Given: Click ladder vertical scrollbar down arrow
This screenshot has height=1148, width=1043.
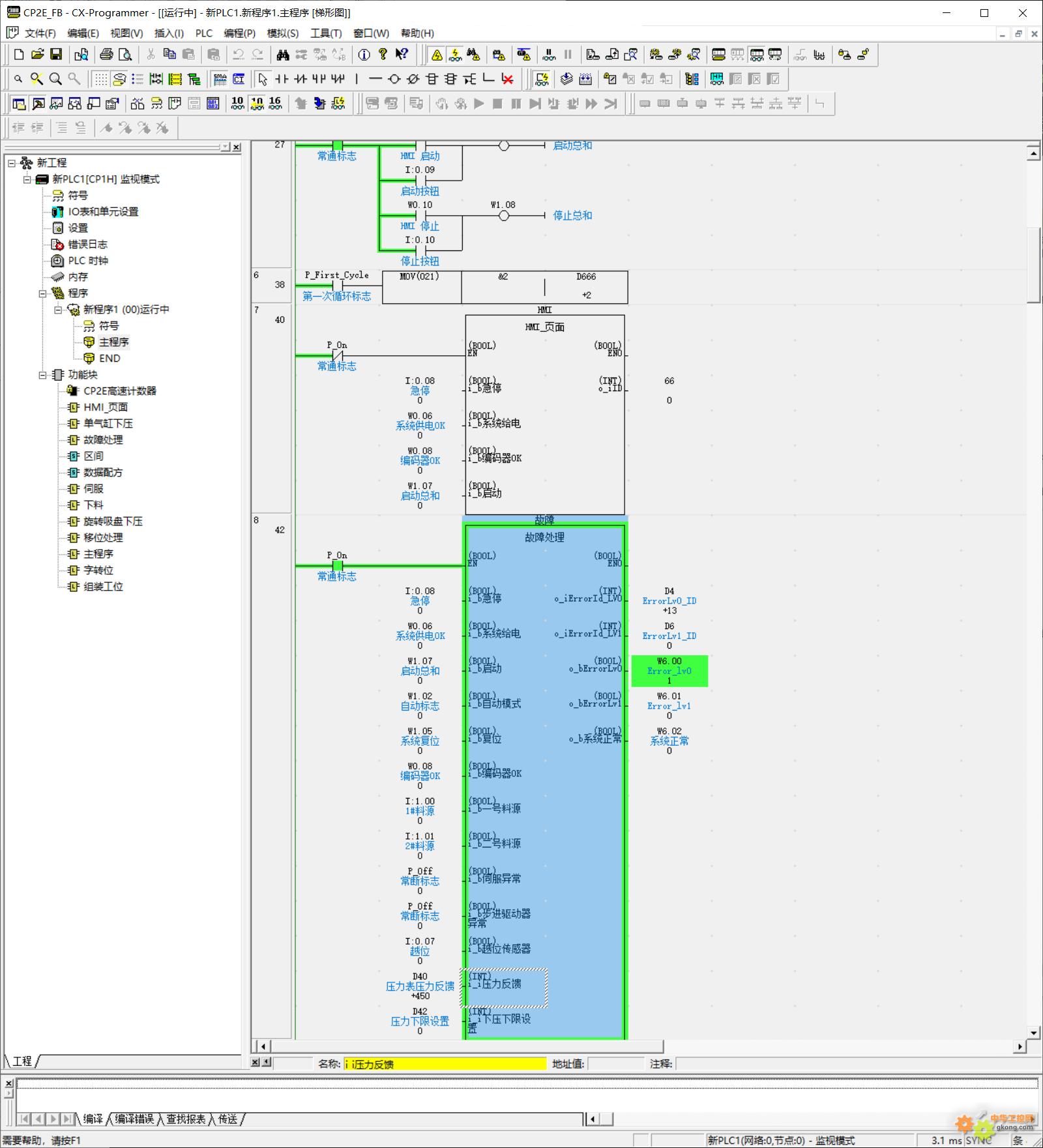Looking at the screenshot, I should coord(1033,1033).
